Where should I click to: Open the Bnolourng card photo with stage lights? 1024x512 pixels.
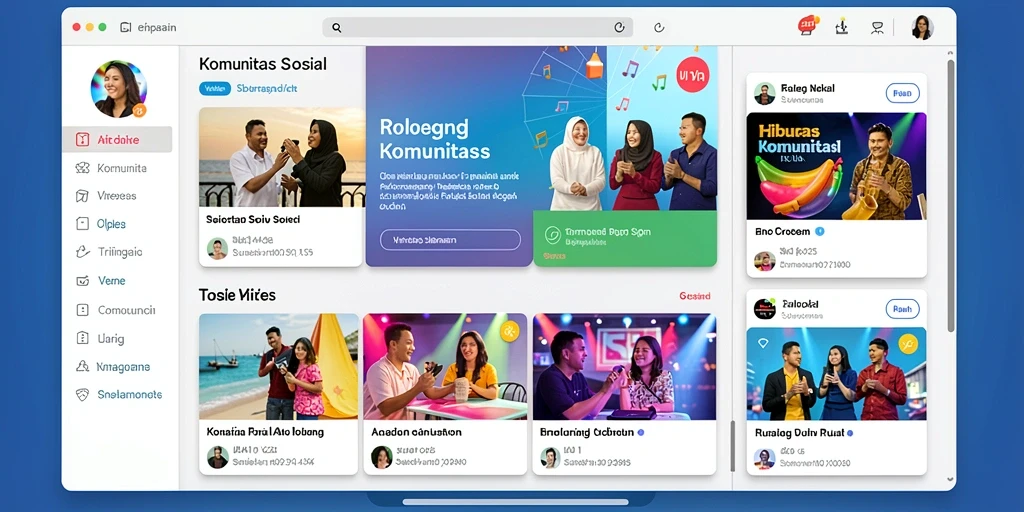coord(625,366)
